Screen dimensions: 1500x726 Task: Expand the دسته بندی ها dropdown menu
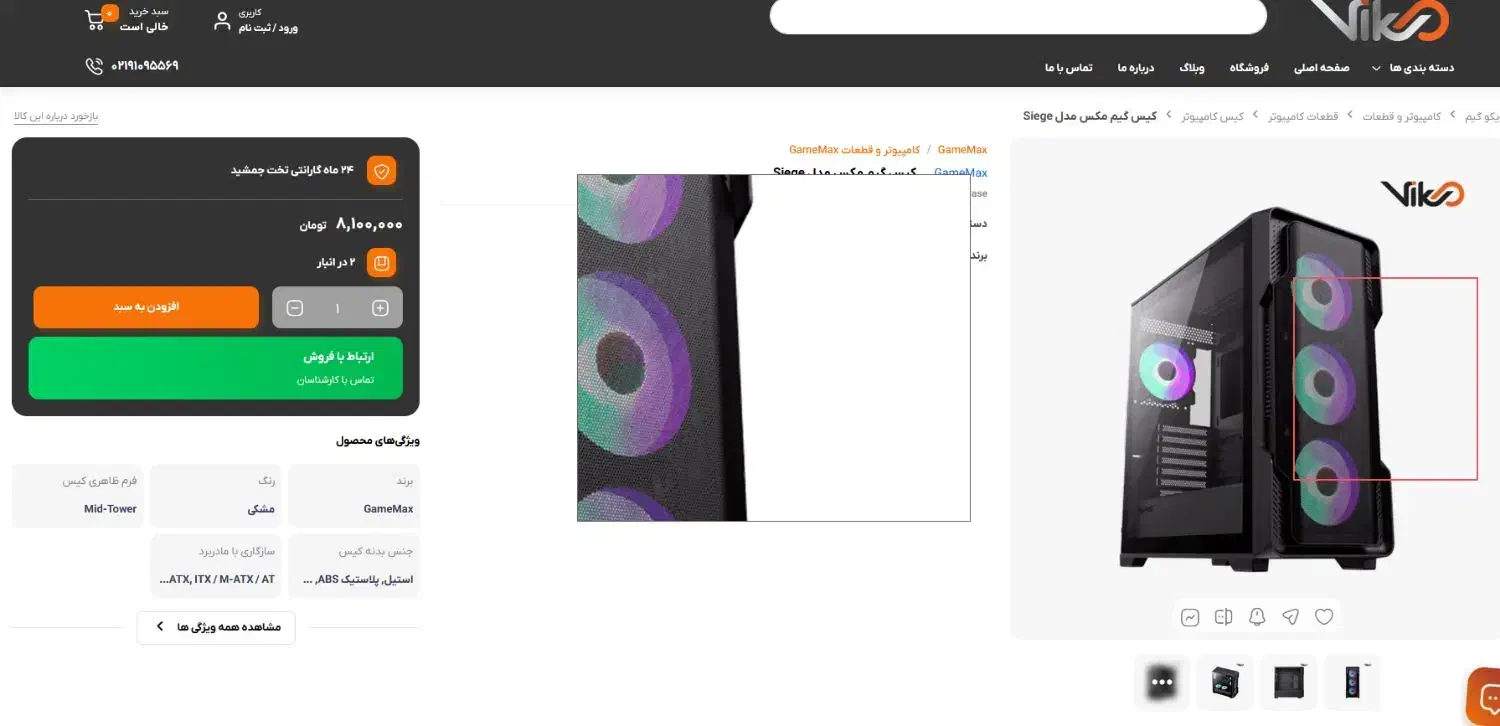1412,68
